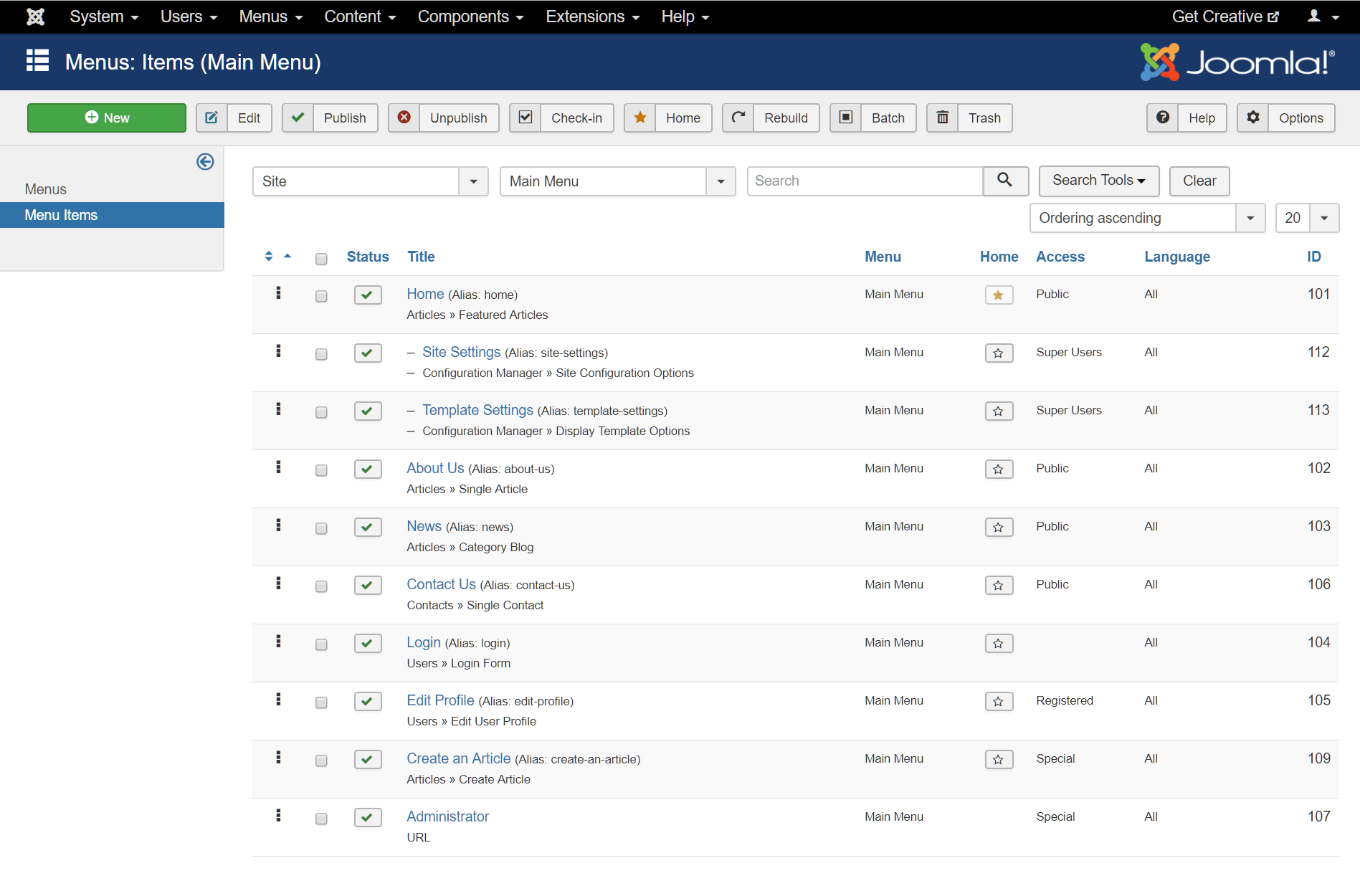Open the list limit 20 dropdown
Image resolution: width=1360 pixels, height=896 pixels.
pos(1308,218)
